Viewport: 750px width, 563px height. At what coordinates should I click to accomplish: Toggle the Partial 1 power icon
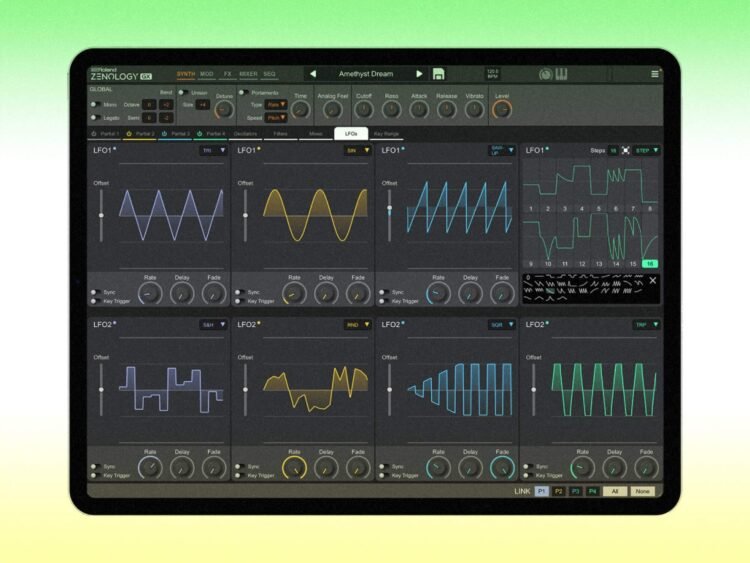[94, 134]
